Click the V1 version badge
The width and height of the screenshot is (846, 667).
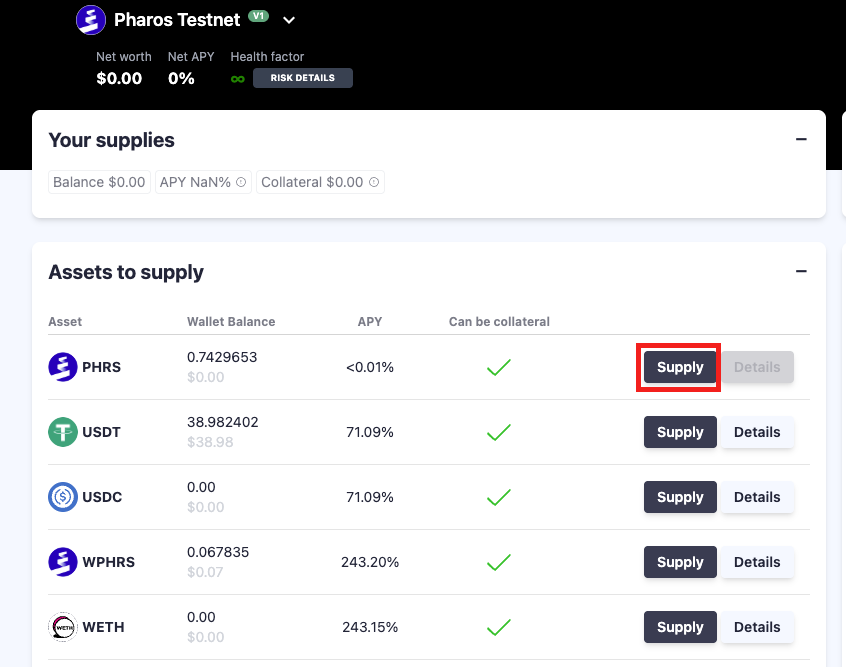259,17
